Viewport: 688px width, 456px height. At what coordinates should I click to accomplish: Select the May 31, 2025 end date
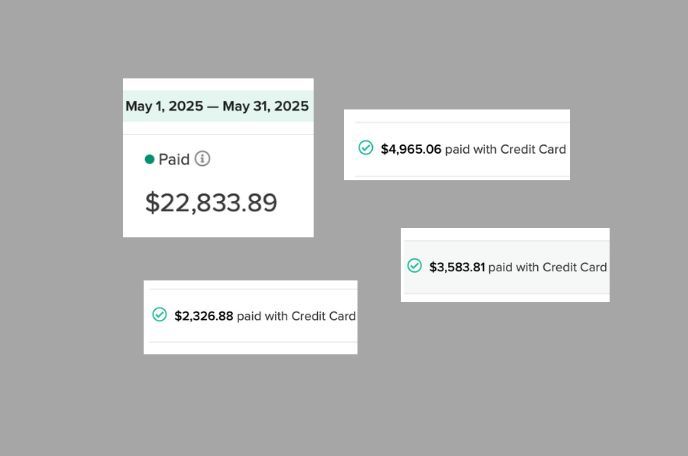tap(265, 106)
